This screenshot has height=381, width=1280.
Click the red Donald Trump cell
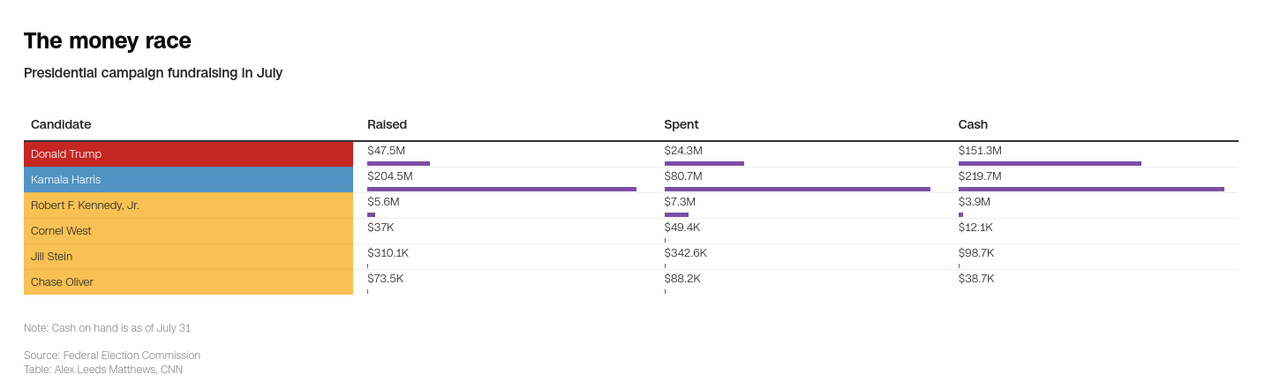[188, 154]
